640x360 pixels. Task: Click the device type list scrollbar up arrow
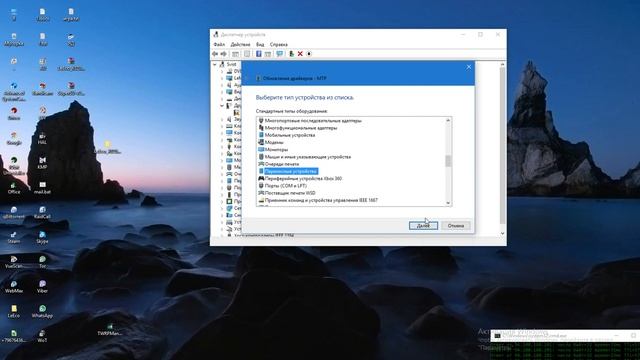(448, 120)
